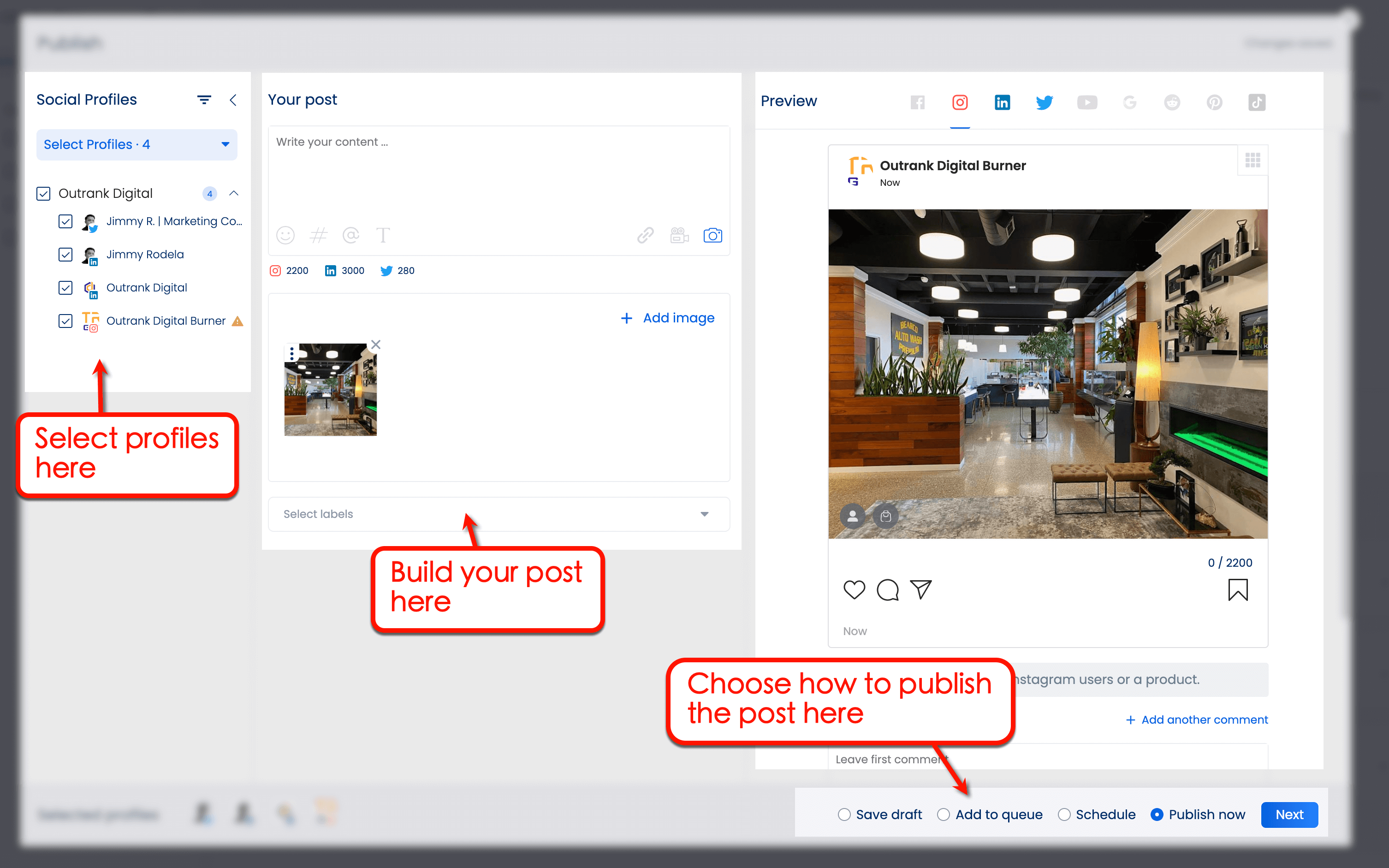This screenshot has width=1389, height=868.
Task: Uncheck the Outrank Digital Burner profile
Action: pyautogui.click(x=65, y=321)
